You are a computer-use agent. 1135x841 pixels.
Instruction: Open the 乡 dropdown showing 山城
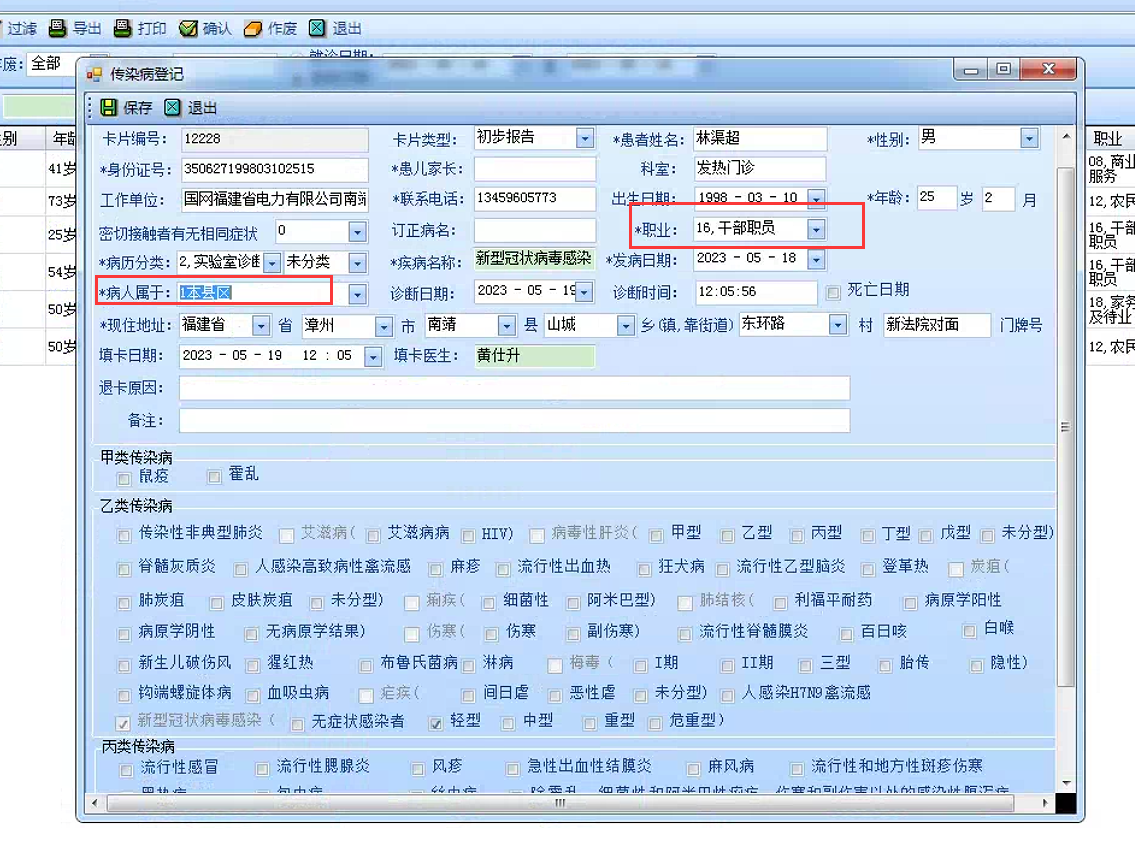point(626,326)
